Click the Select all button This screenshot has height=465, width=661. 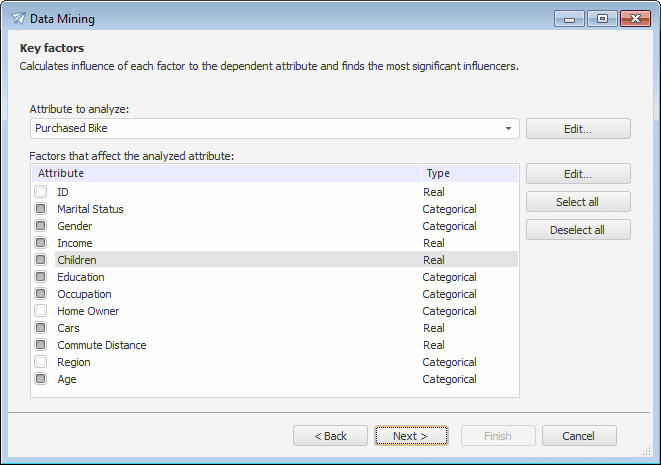[578, 202]
